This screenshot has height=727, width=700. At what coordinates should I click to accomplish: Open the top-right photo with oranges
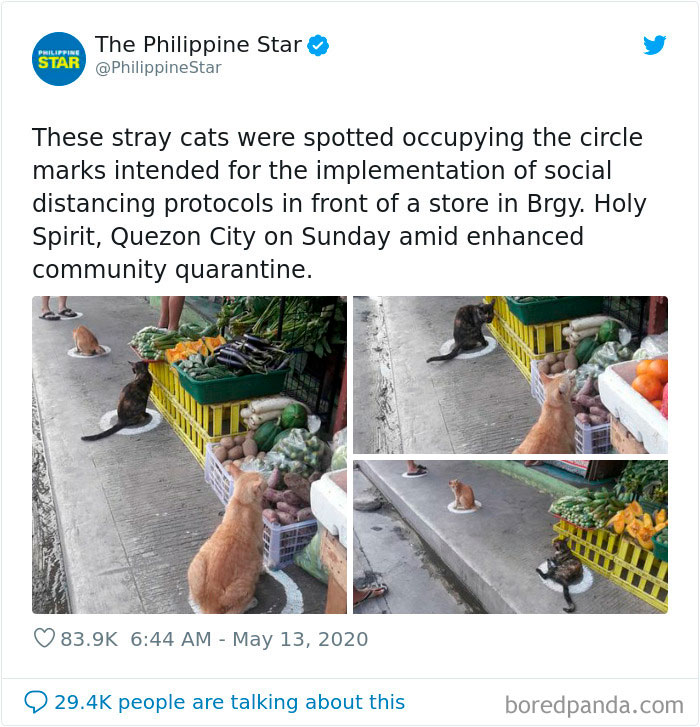tap(510, 375)
